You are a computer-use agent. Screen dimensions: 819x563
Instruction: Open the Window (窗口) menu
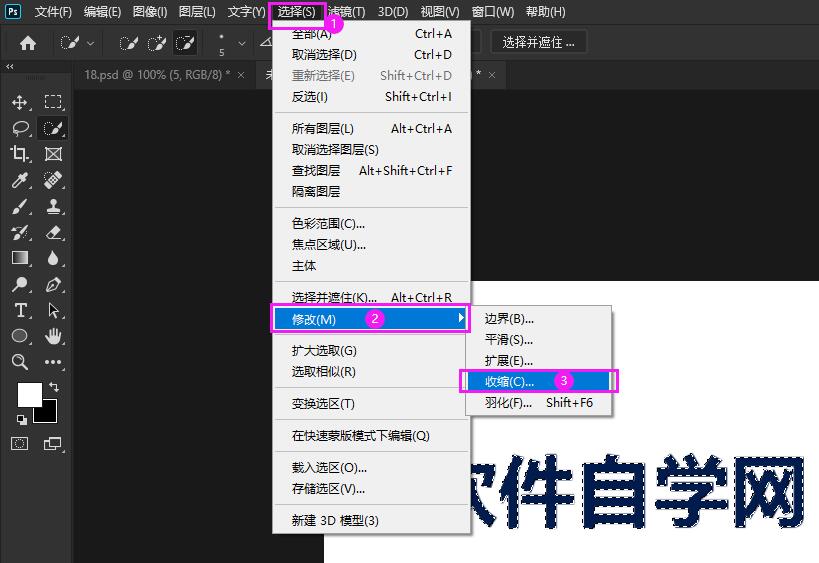click(493, 11)
